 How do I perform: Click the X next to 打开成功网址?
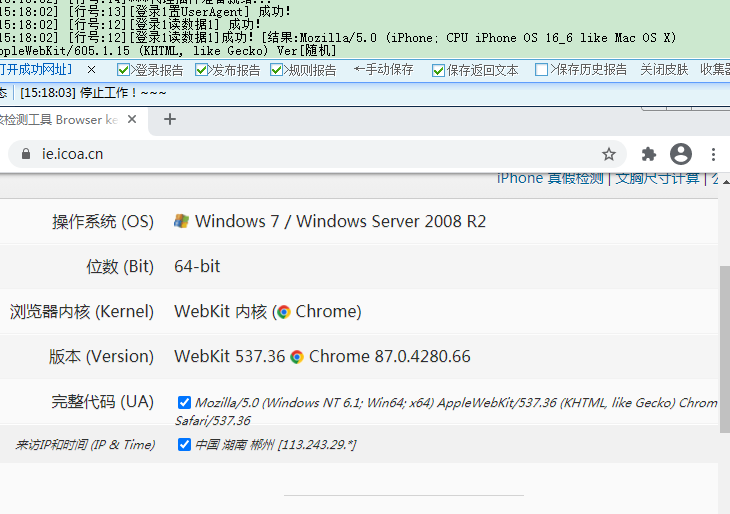(92, 70)
